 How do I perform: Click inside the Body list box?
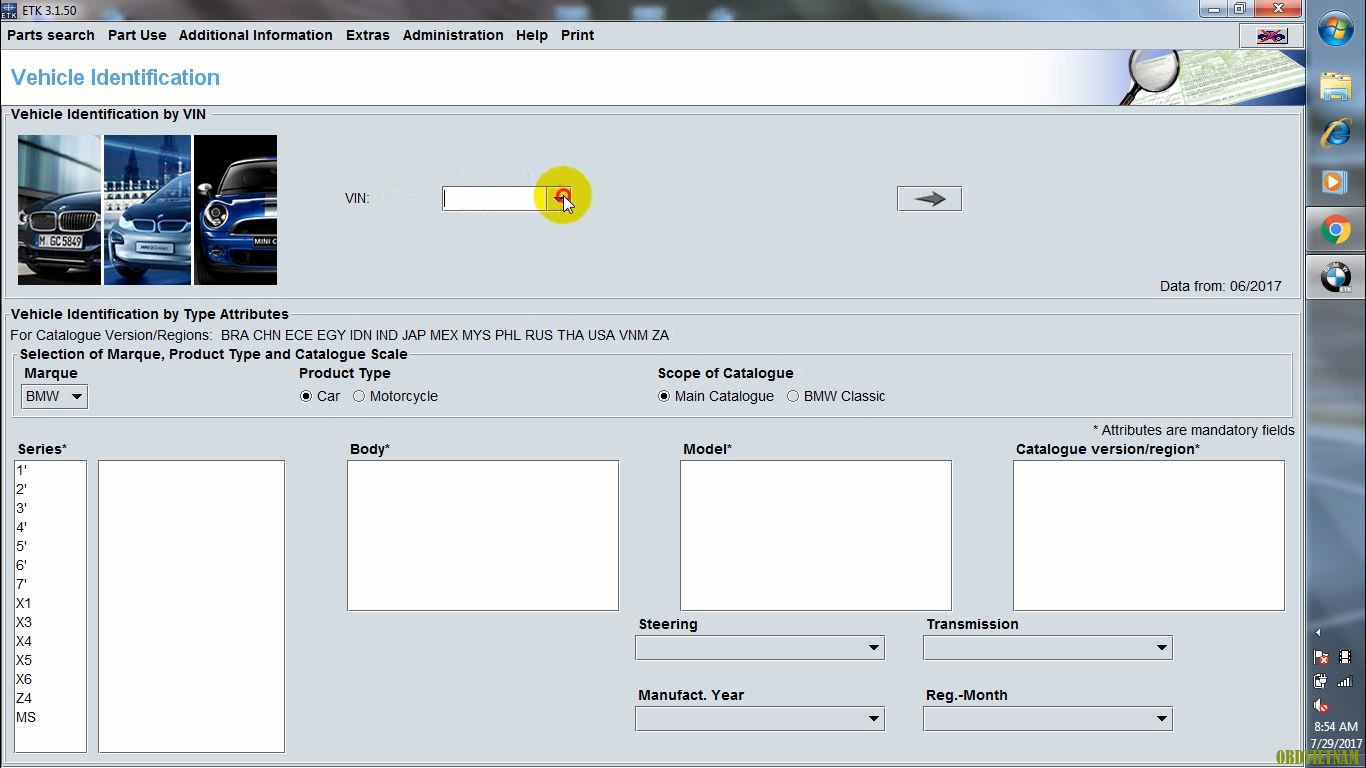(483, 535)
